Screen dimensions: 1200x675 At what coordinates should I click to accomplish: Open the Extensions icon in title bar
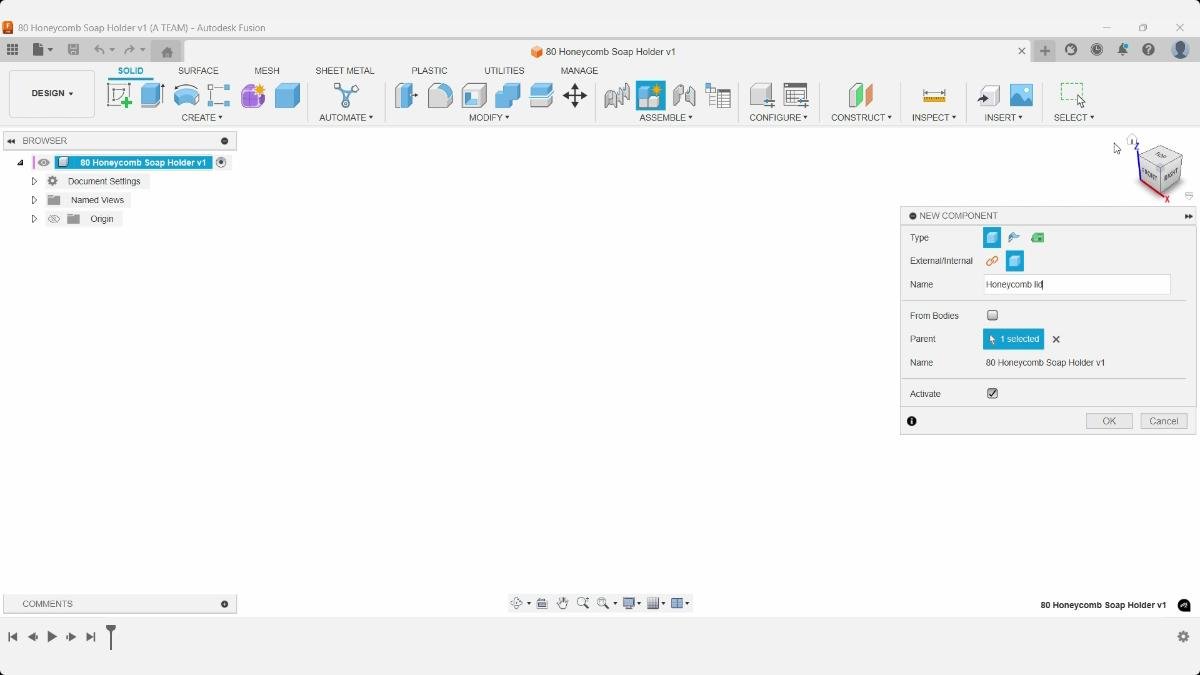1071,50
